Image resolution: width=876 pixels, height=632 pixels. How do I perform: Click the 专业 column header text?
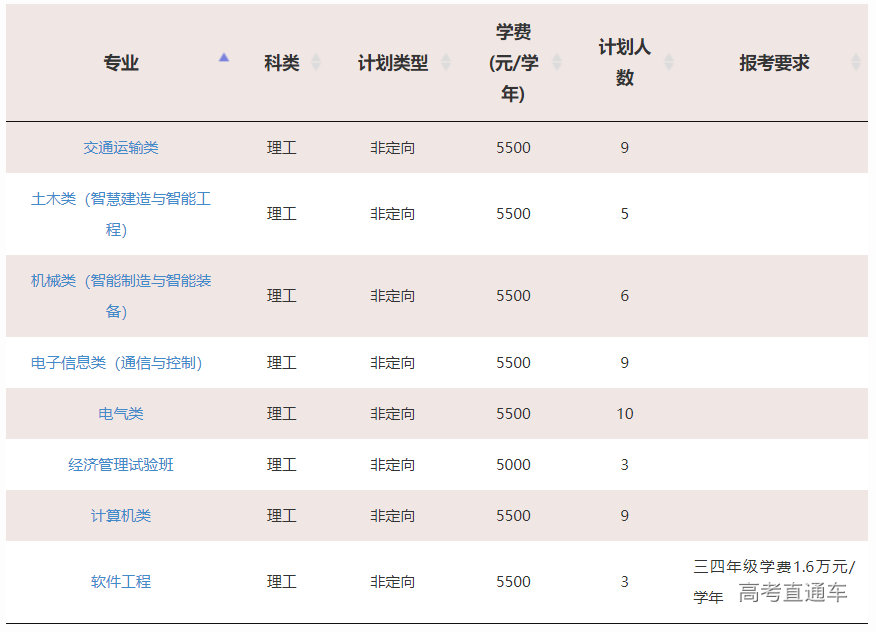121,63
